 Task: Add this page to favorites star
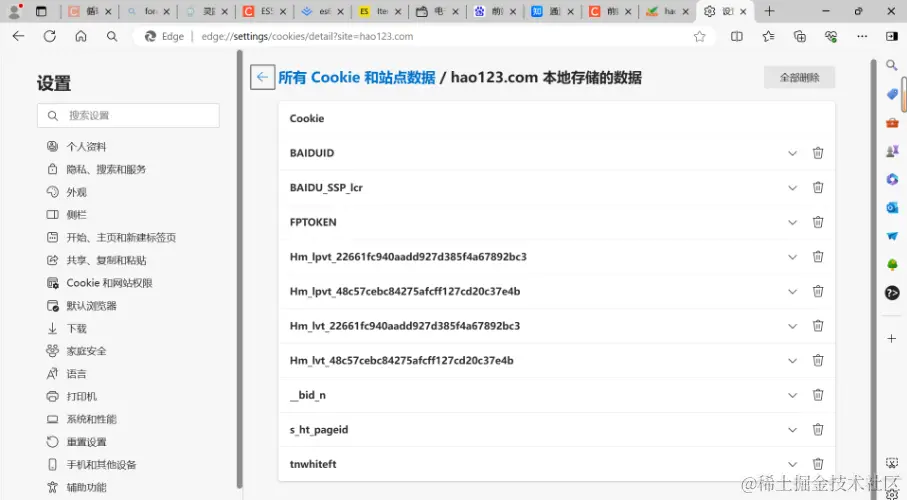(699, 36)
